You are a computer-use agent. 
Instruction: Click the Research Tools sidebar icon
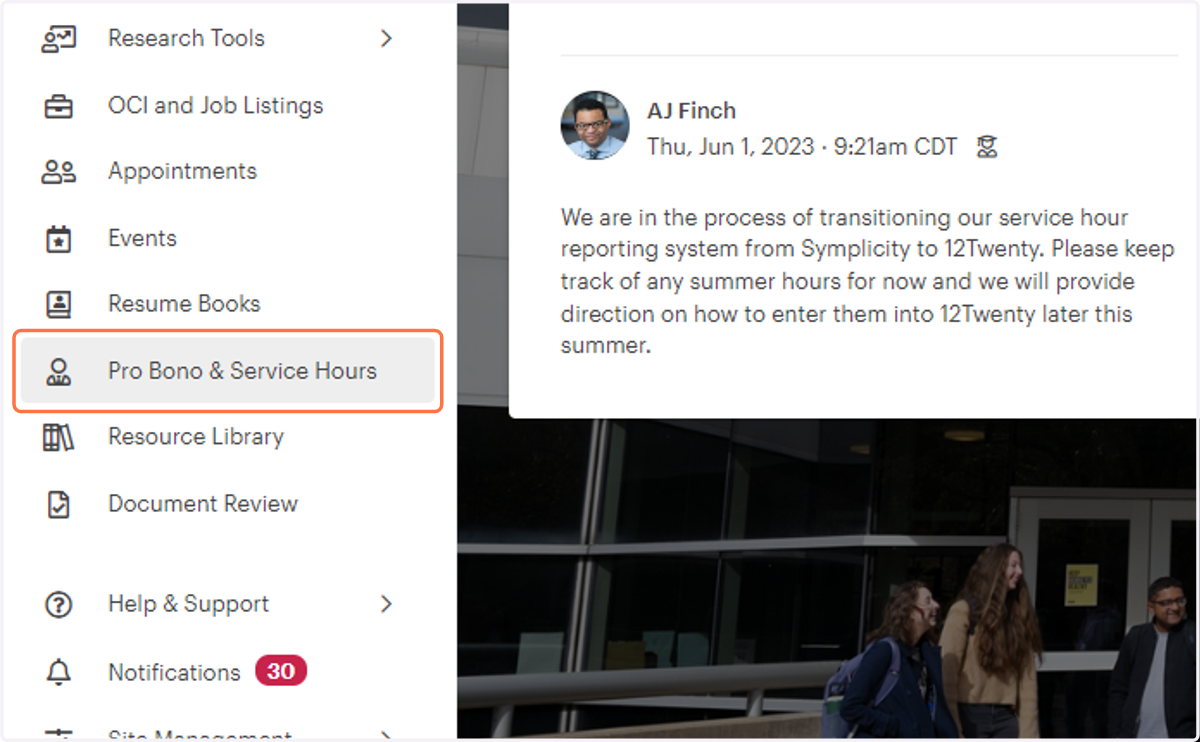58,39
